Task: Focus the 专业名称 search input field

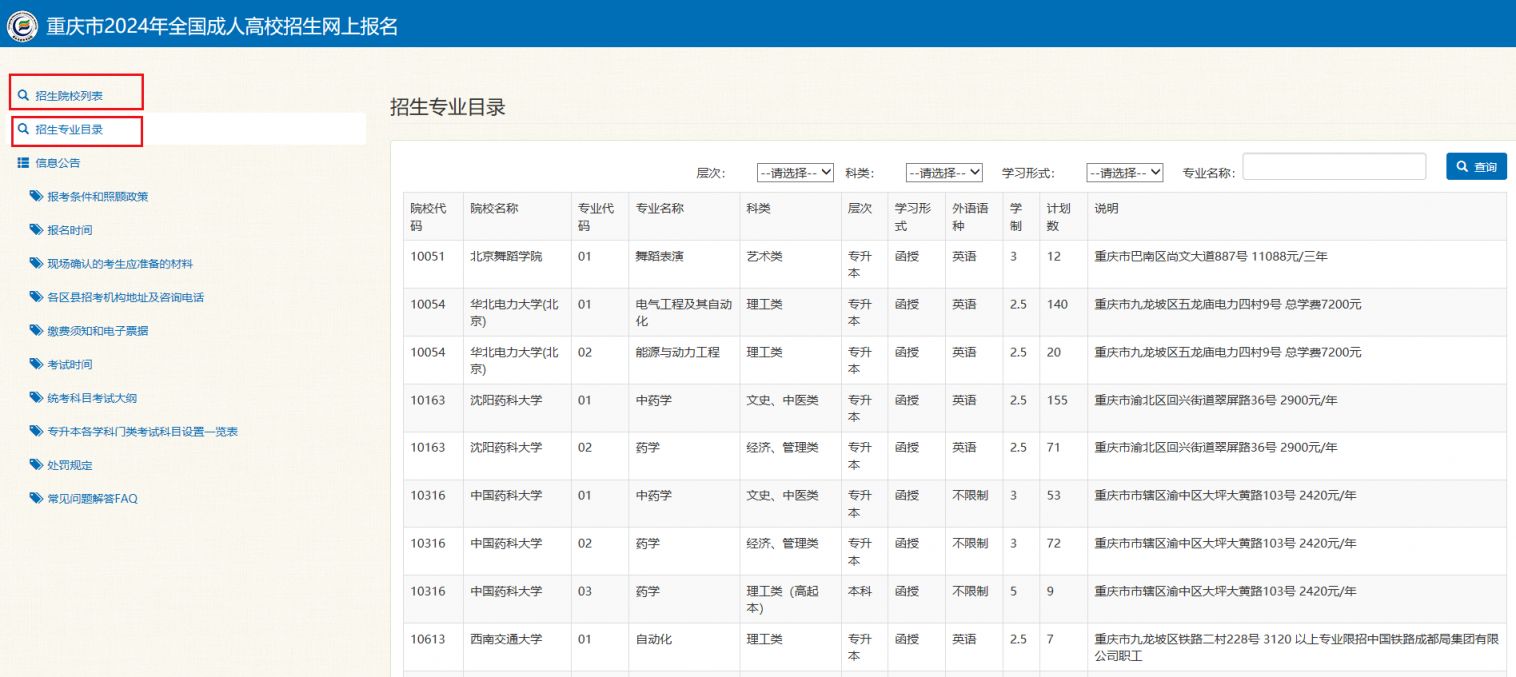Action: point(1334,167)
